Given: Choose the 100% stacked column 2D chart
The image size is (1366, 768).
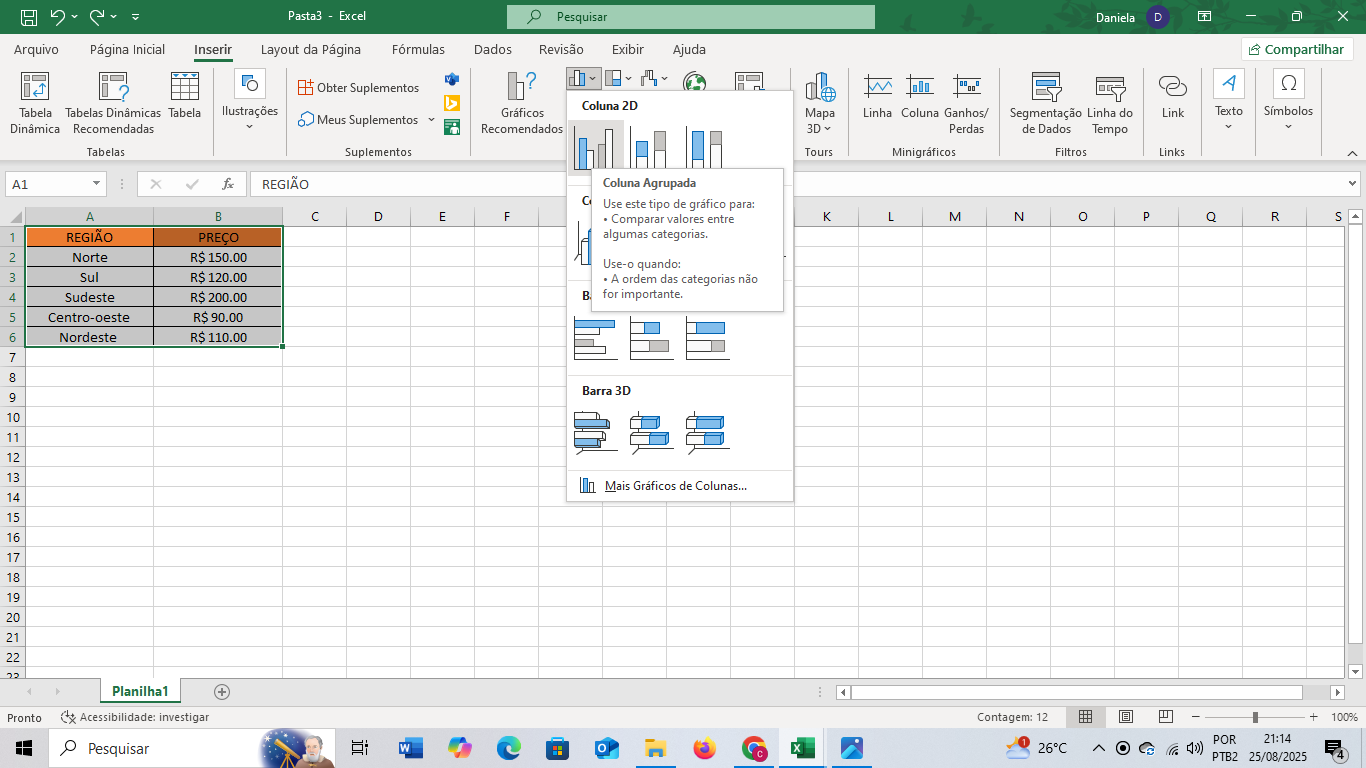Looking at the screenshot, I should click(x=705, y=148).
